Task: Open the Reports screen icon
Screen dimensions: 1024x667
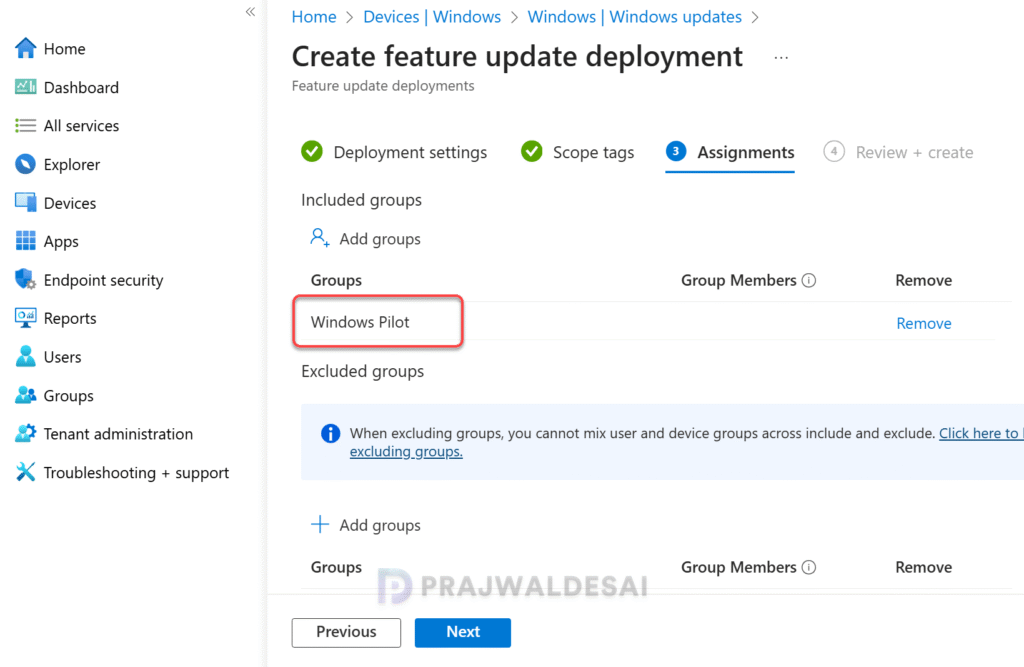Action: [x=25, y=318]
